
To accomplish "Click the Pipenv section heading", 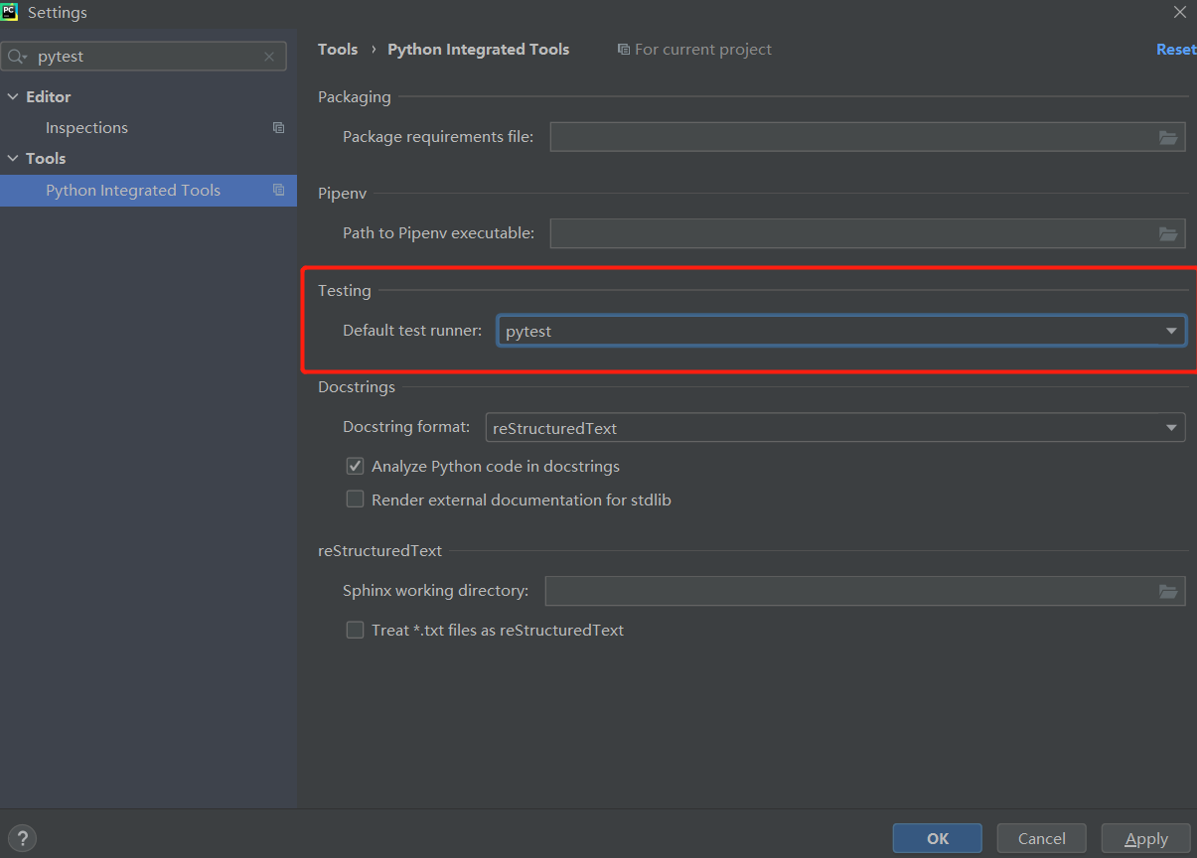I will 342,193.
